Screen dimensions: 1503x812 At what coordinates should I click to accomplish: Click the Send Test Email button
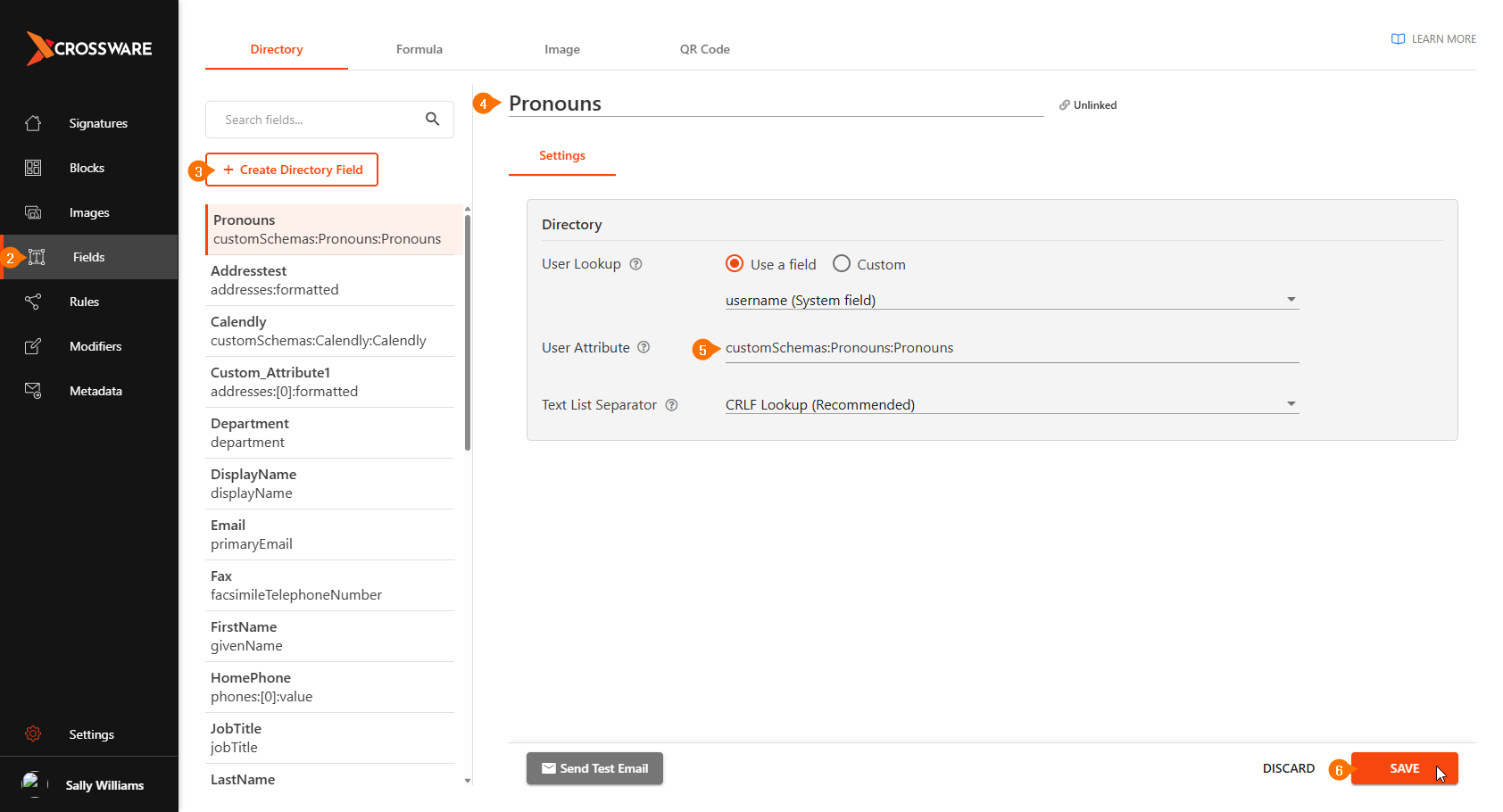coord(594,768)
